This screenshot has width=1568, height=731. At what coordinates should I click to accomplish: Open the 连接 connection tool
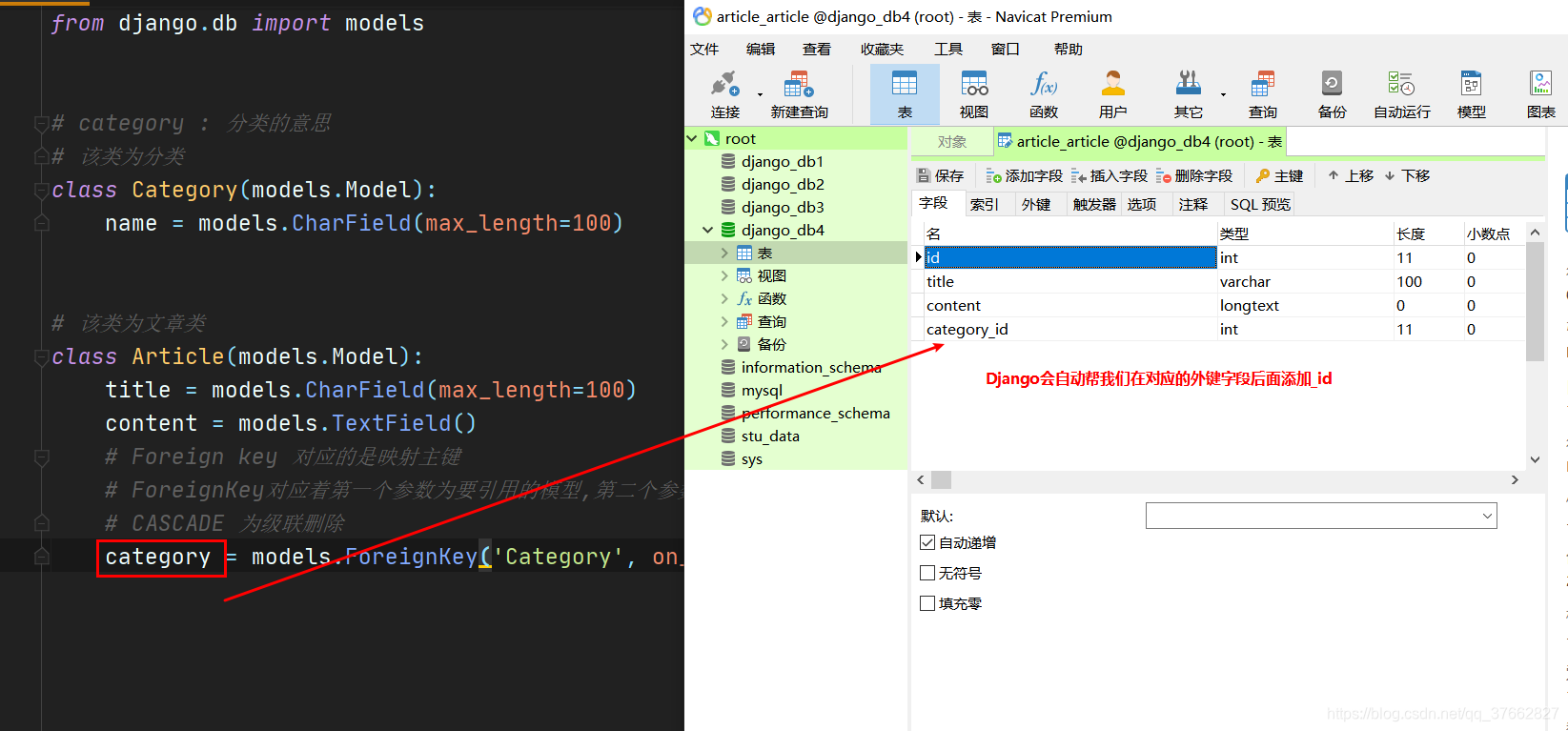click(x=724, y=94)
